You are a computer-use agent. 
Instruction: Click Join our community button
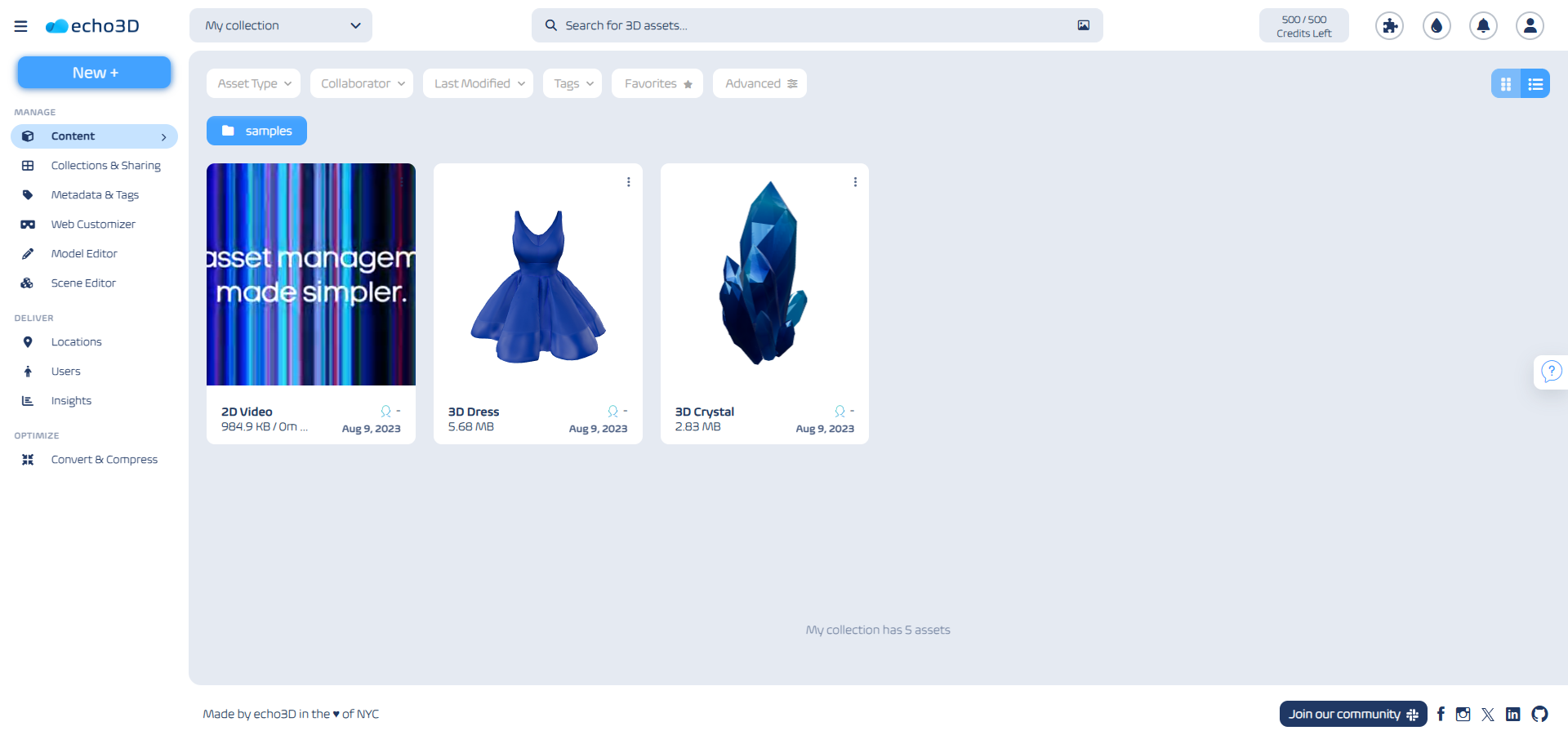(1352, 714)
